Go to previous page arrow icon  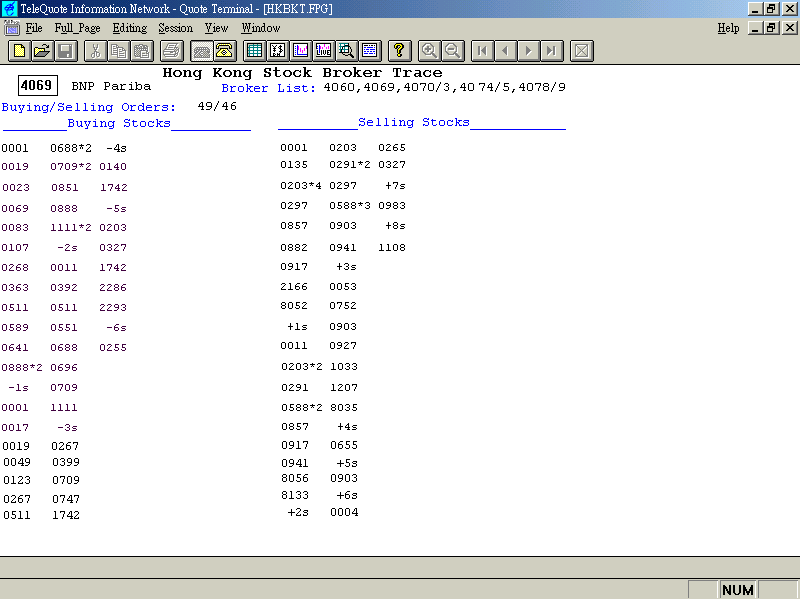pos(505,51)
